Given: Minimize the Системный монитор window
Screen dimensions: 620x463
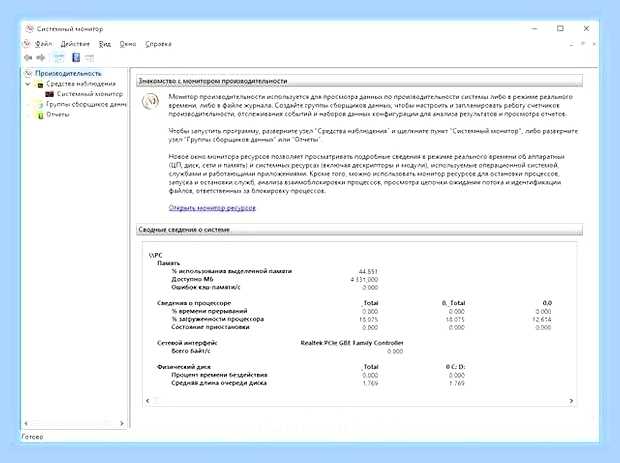Looking at the screenshot, I should point(535,28).
